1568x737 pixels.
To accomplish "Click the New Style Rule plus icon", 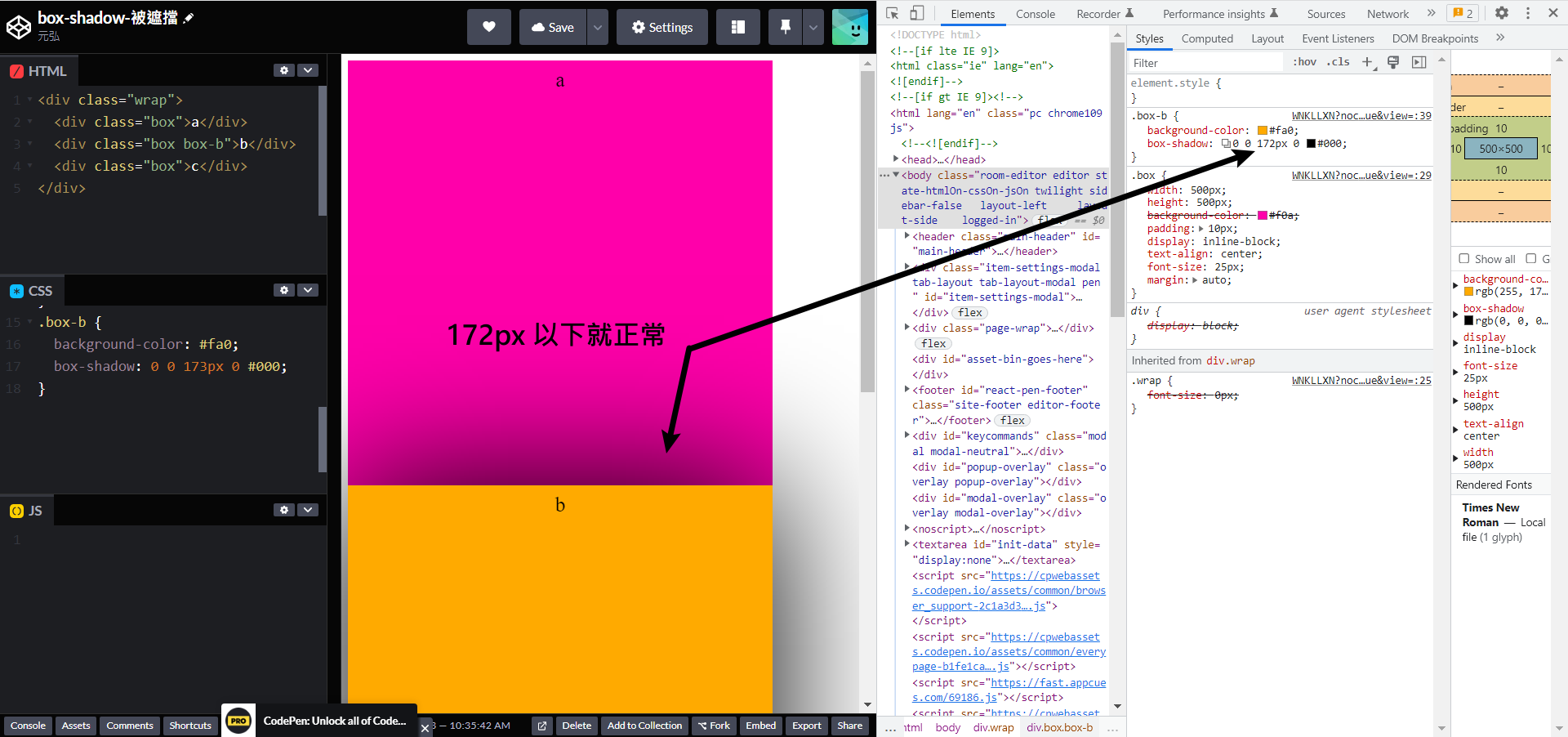I will (1367, 62).
